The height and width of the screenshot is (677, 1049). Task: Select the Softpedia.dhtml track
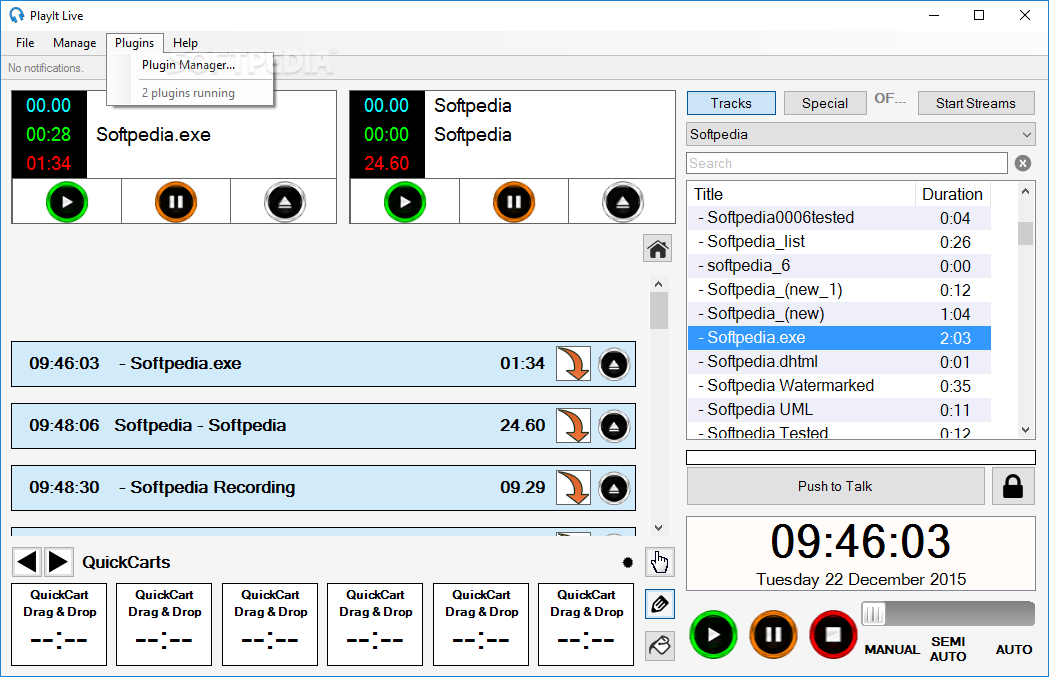coord(840,362)
